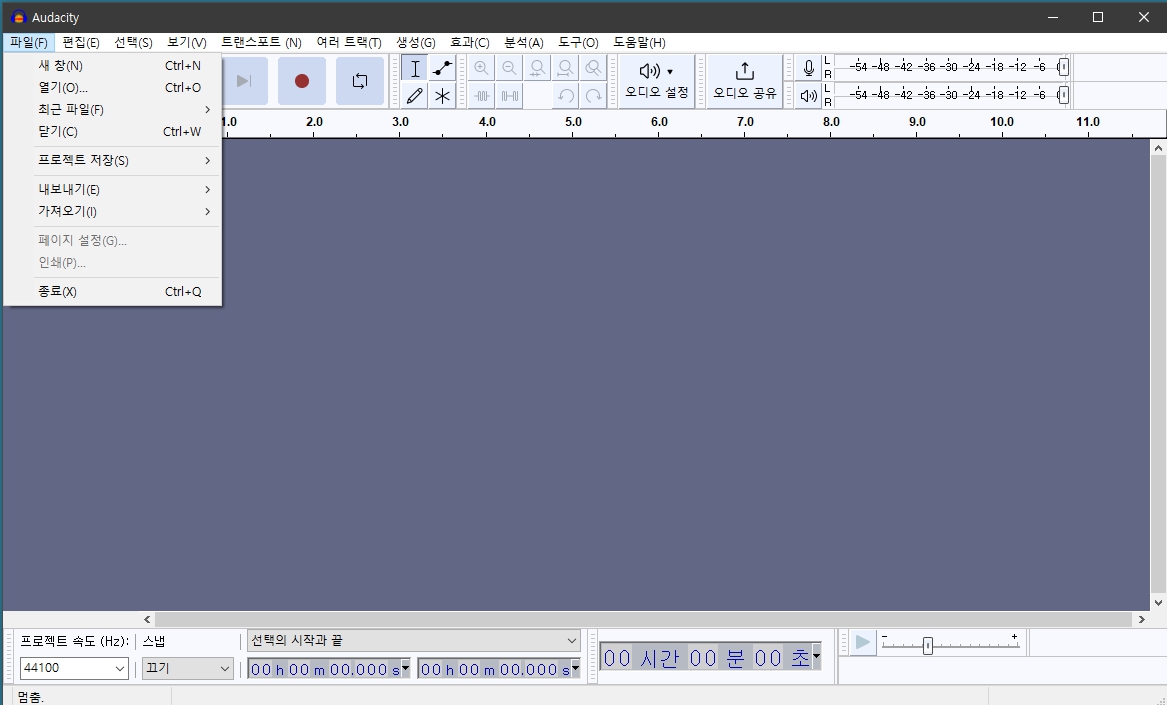Click the Play-at-speed green button
The width and height of the screenshot is (1167, 705).
click(x=863, y=642)
